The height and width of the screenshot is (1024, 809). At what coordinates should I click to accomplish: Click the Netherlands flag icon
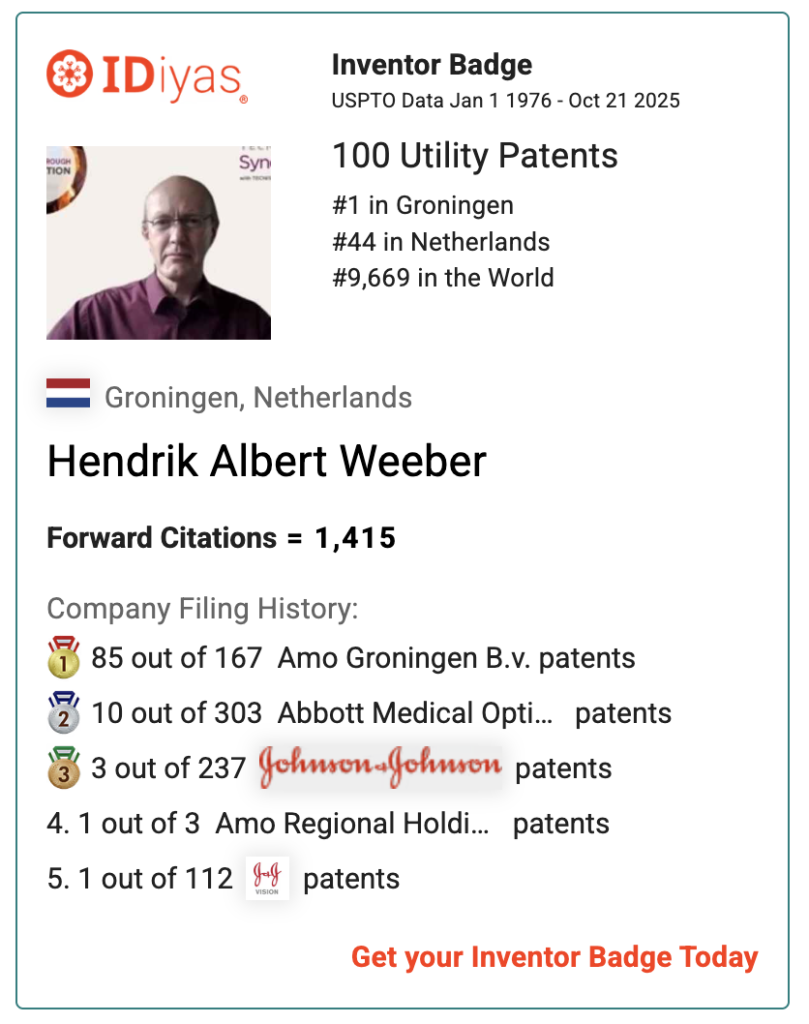(x=68, y=394)
